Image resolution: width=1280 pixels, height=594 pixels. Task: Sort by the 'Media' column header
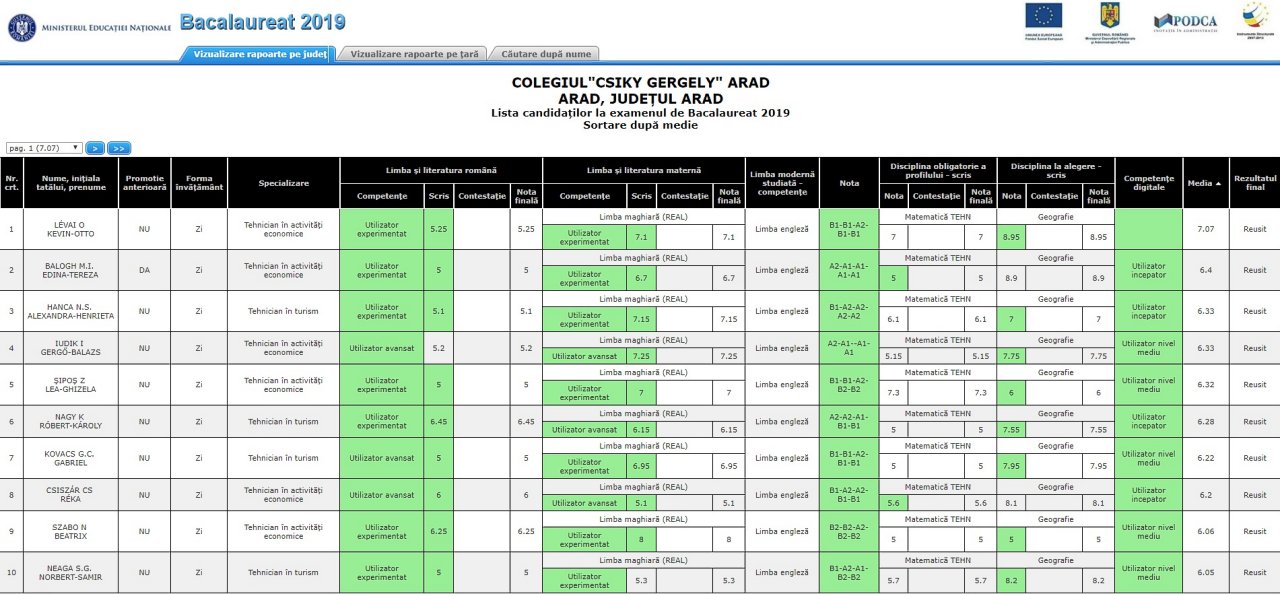pos(1205,183)
